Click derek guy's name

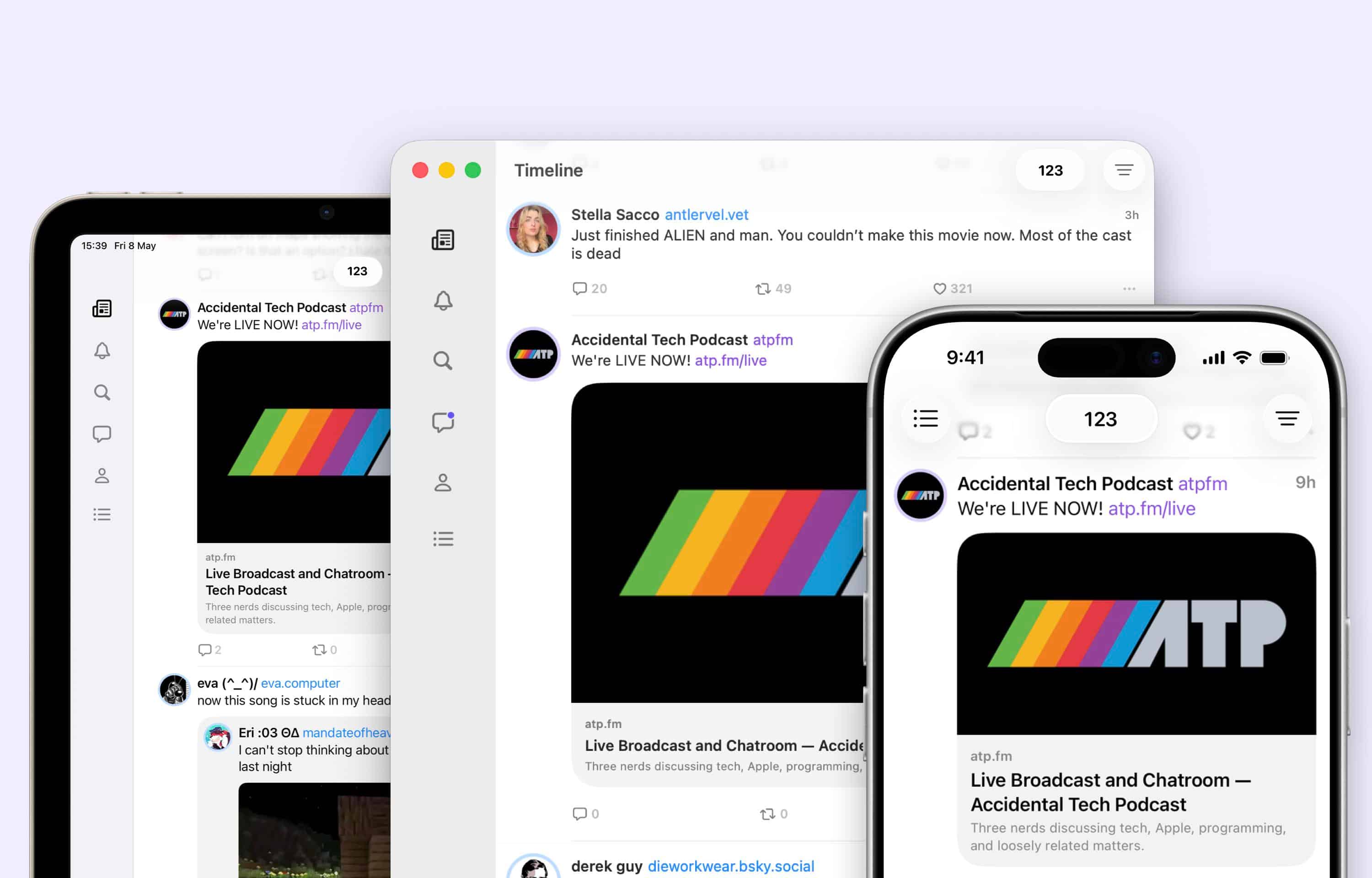click(x=606, y=866)
